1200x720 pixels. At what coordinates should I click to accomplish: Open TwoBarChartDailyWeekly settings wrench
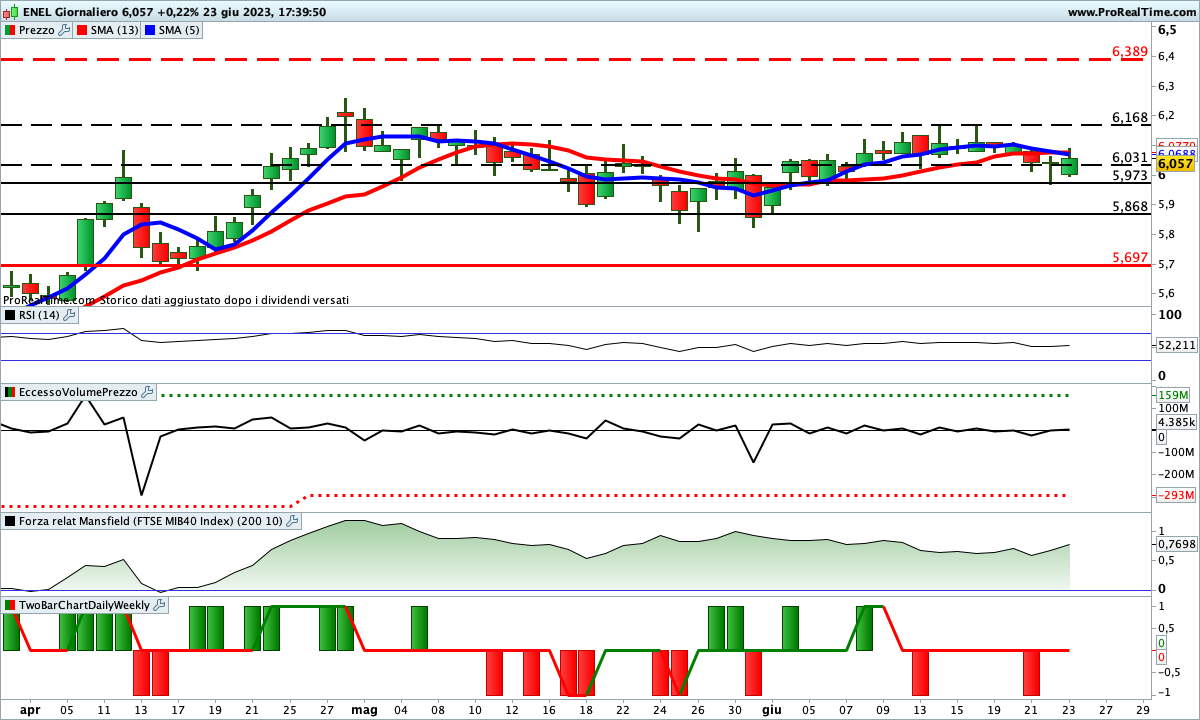(160, 605)
